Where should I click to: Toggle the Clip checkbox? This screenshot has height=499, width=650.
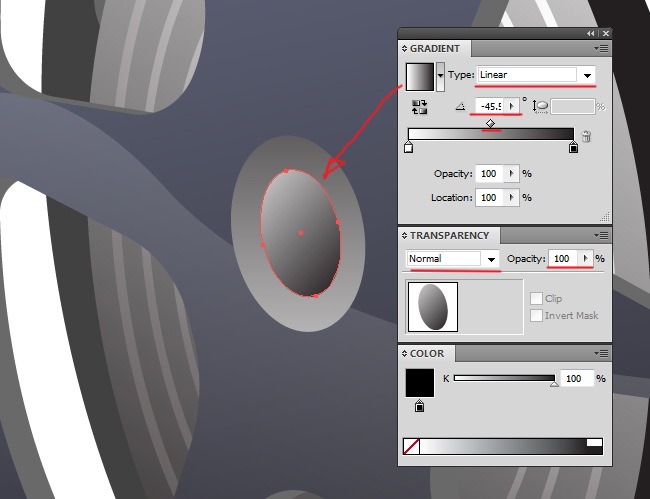tap(536, 298)
